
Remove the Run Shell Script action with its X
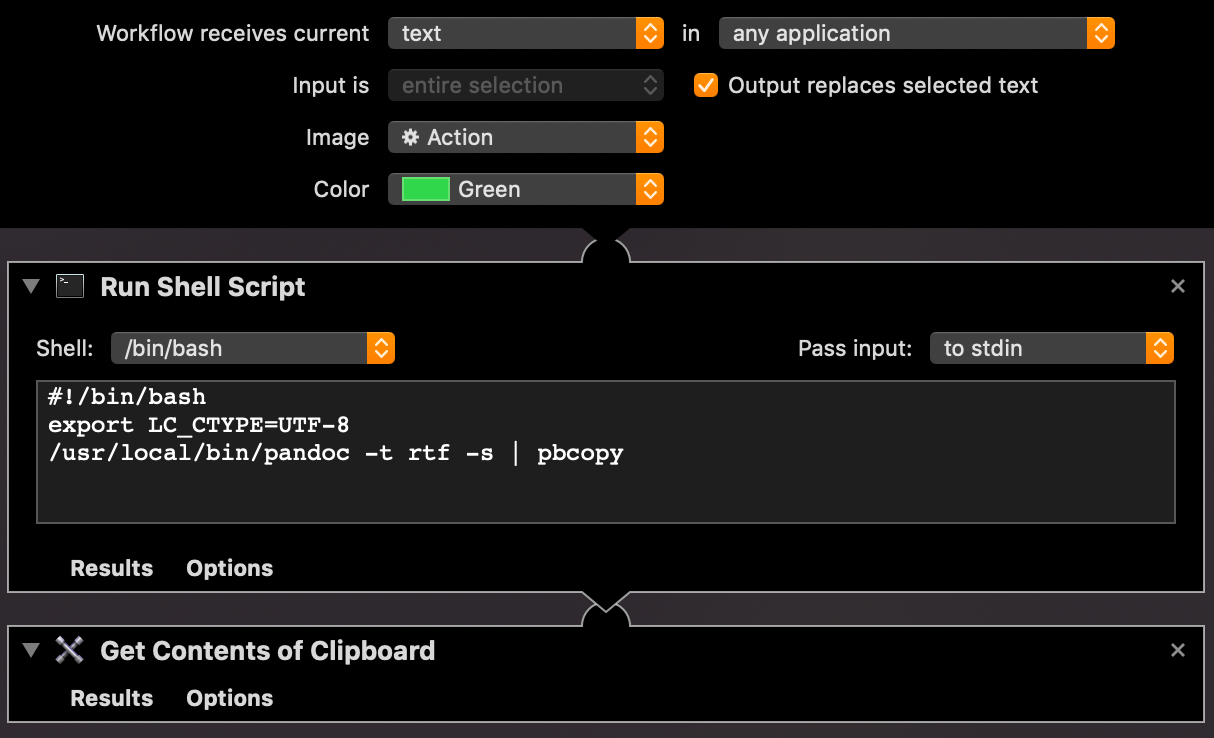(1177, 286)
